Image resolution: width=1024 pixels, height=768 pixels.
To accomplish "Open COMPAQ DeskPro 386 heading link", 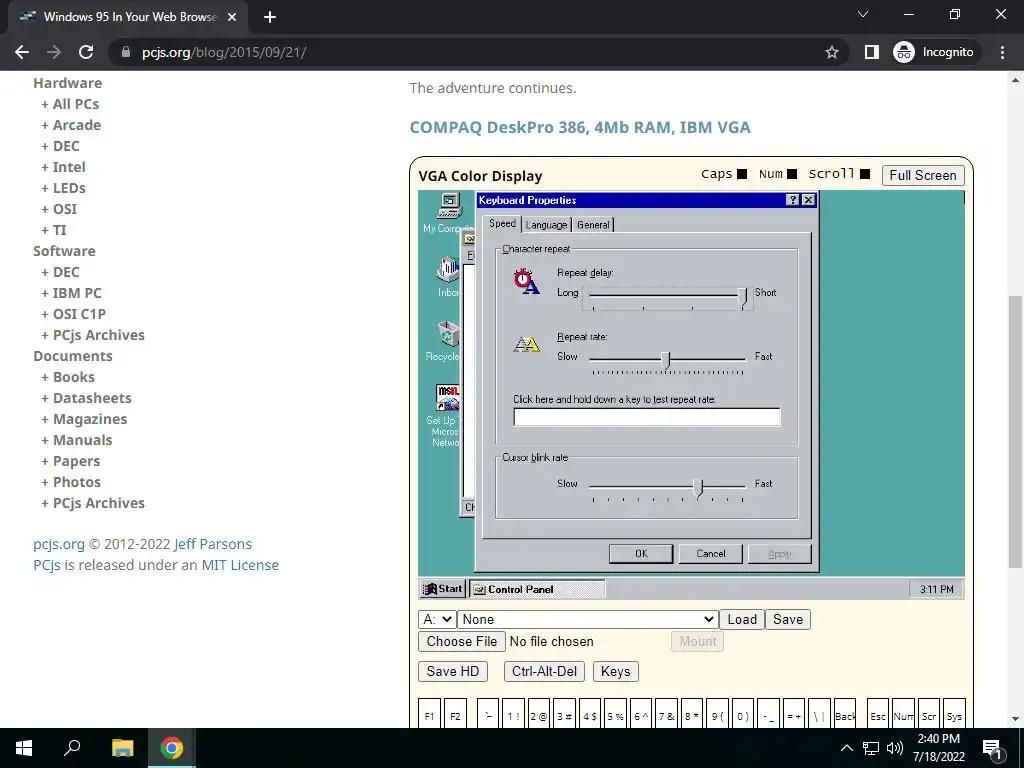I will 580,127.
